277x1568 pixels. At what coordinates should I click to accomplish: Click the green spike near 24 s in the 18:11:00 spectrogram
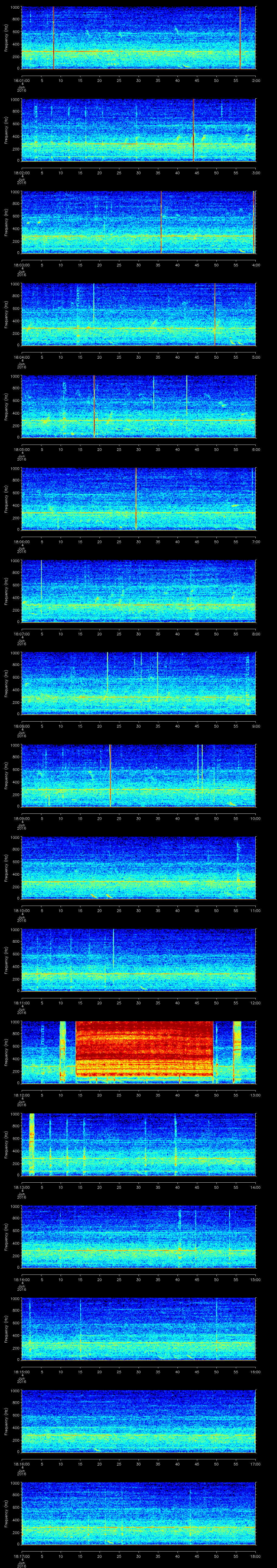pos(113,948)
